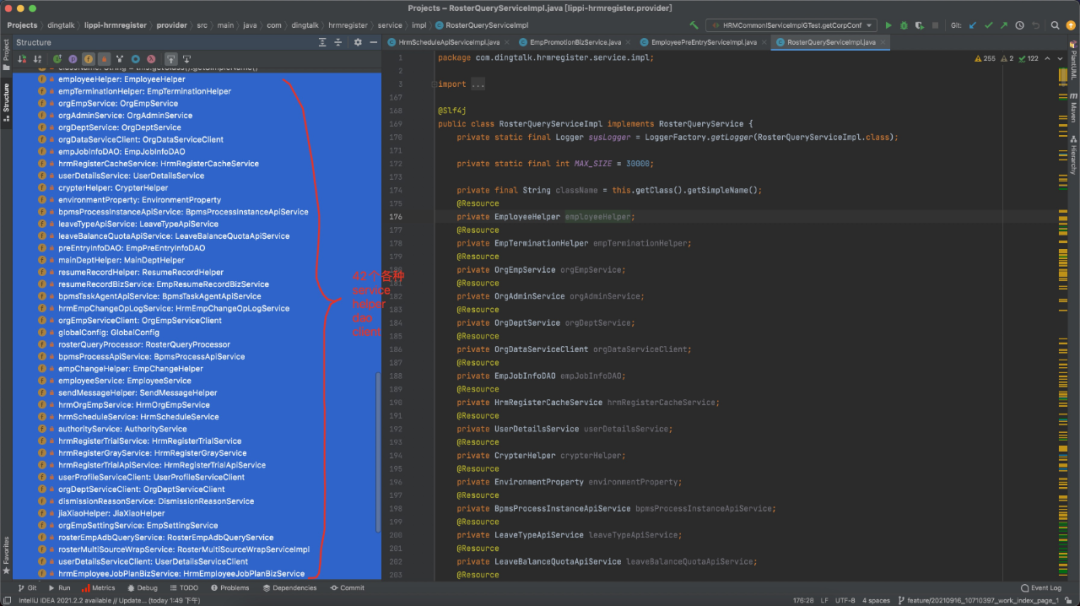
Task: Switch to HrmScheduleApiServiceImpl.java tab
Action: click(x=448, y=43)
